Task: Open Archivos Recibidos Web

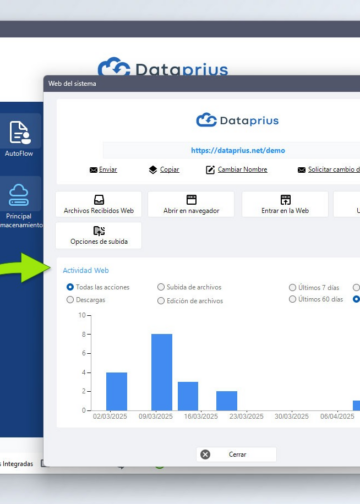Action: pyautogui.click(x=99, y=204)
